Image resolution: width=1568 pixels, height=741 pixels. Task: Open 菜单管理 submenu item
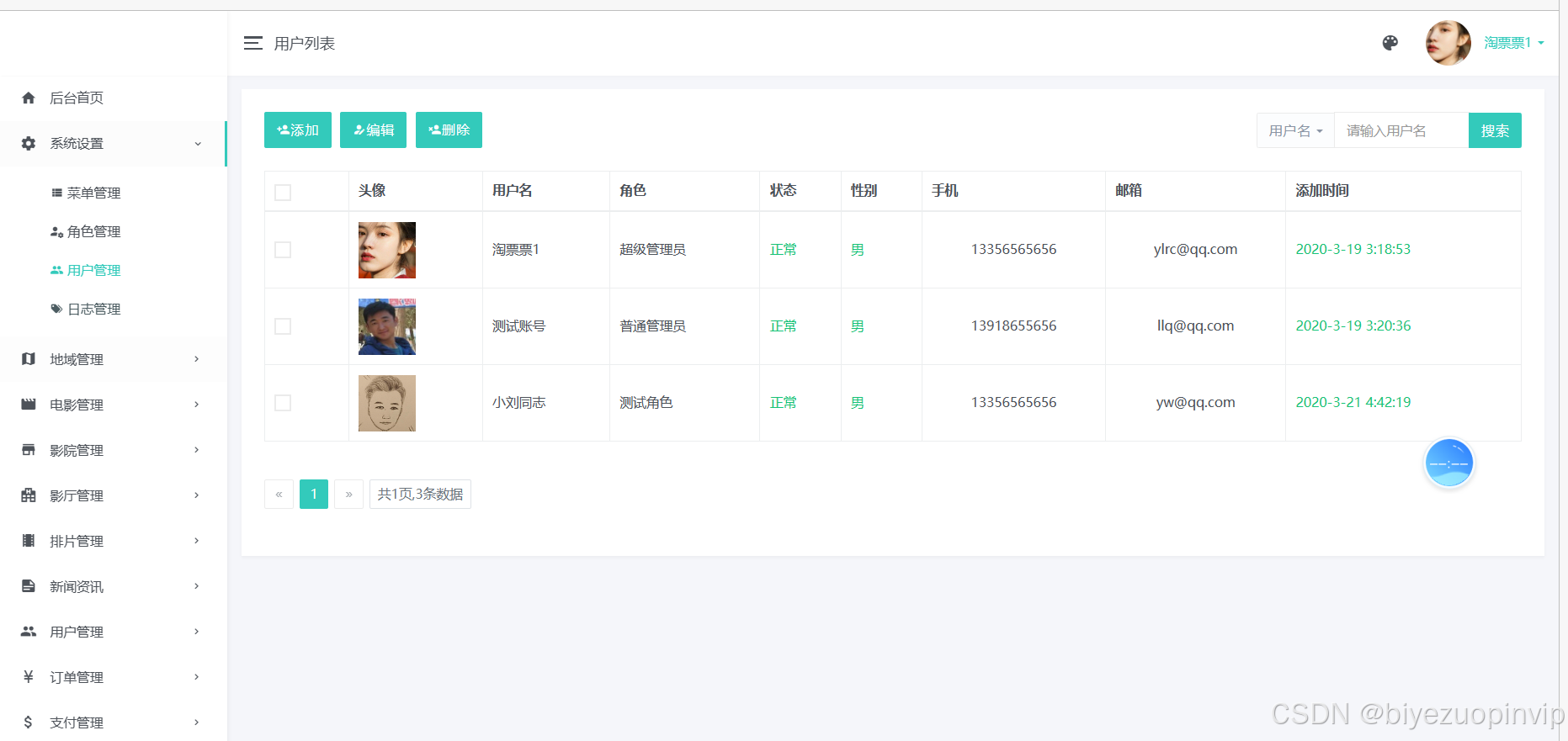pyautogui.click(x=86, y=193)
